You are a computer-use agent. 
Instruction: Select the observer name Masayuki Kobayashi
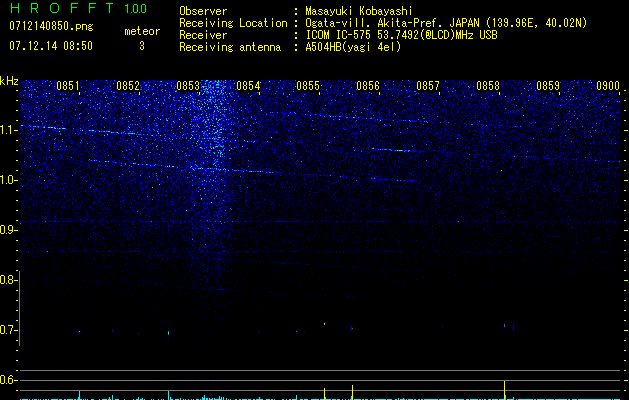(x=359, y=11)
